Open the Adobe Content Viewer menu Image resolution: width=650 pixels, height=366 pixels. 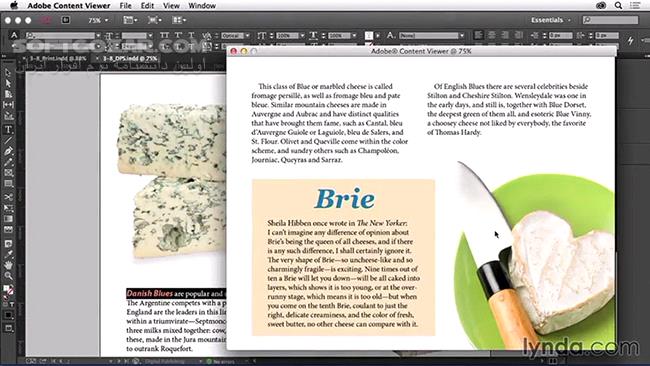(69, 6)
